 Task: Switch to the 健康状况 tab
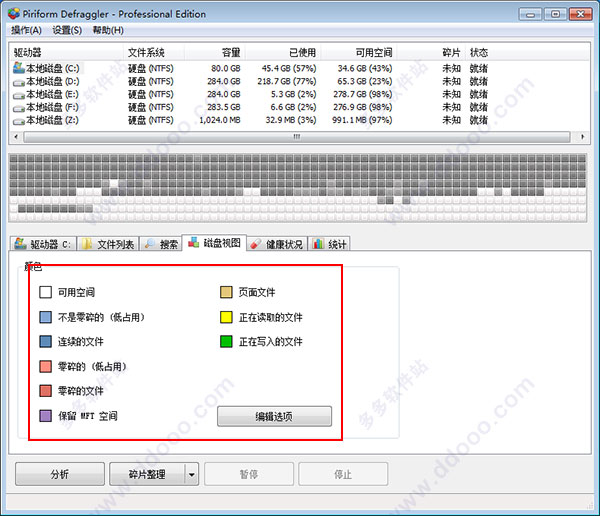tap(277, 244)
